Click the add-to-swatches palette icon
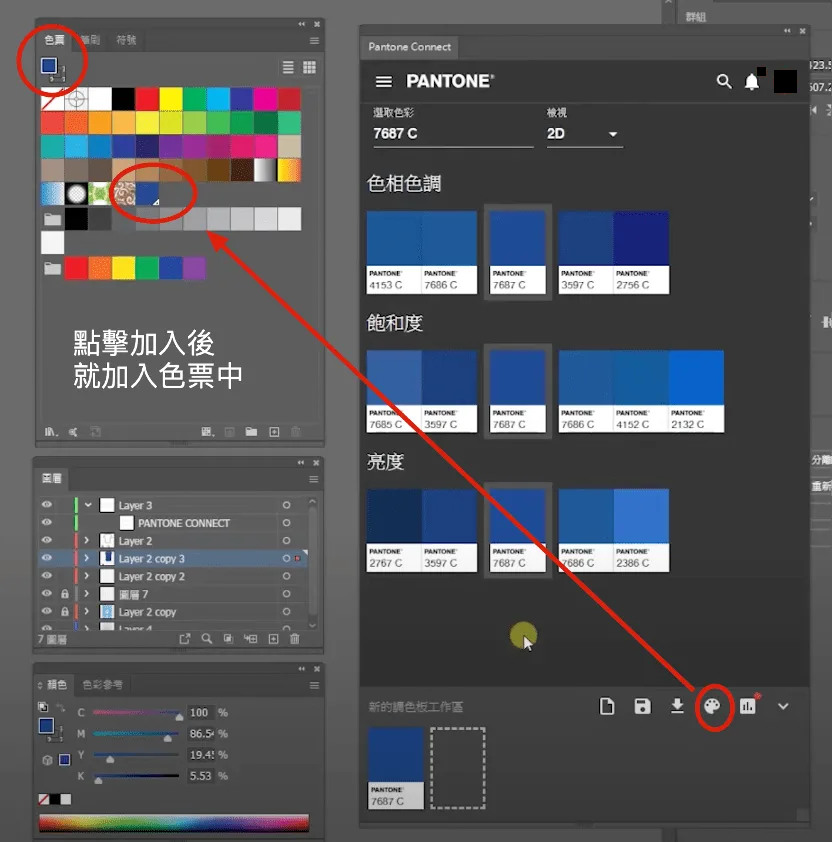Viewport: 832px width, 842px height. pyautogui.click(x=712, y=706)
